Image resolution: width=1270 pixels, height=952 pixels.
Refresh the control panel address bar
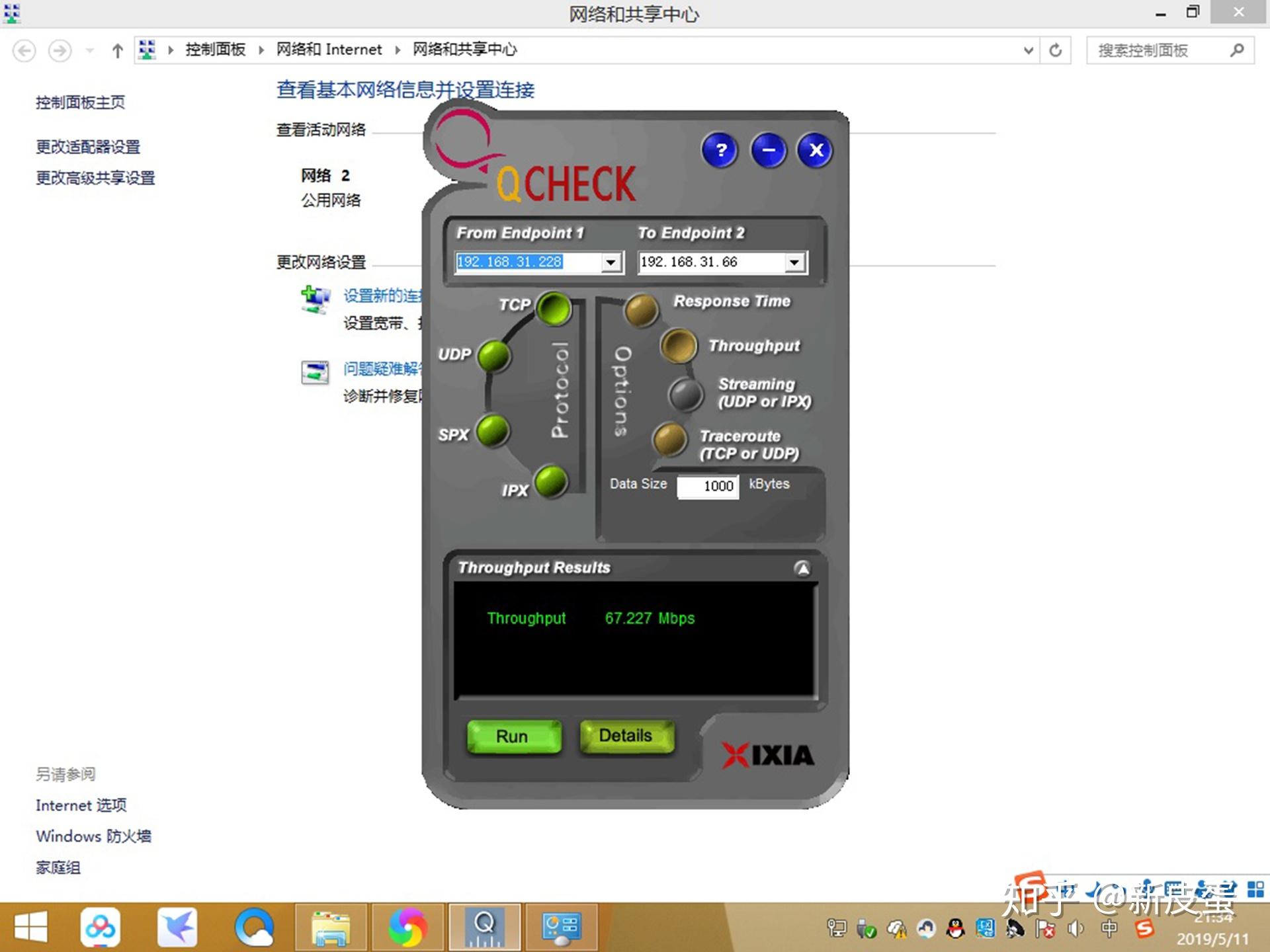click(x=1056, y=50)
